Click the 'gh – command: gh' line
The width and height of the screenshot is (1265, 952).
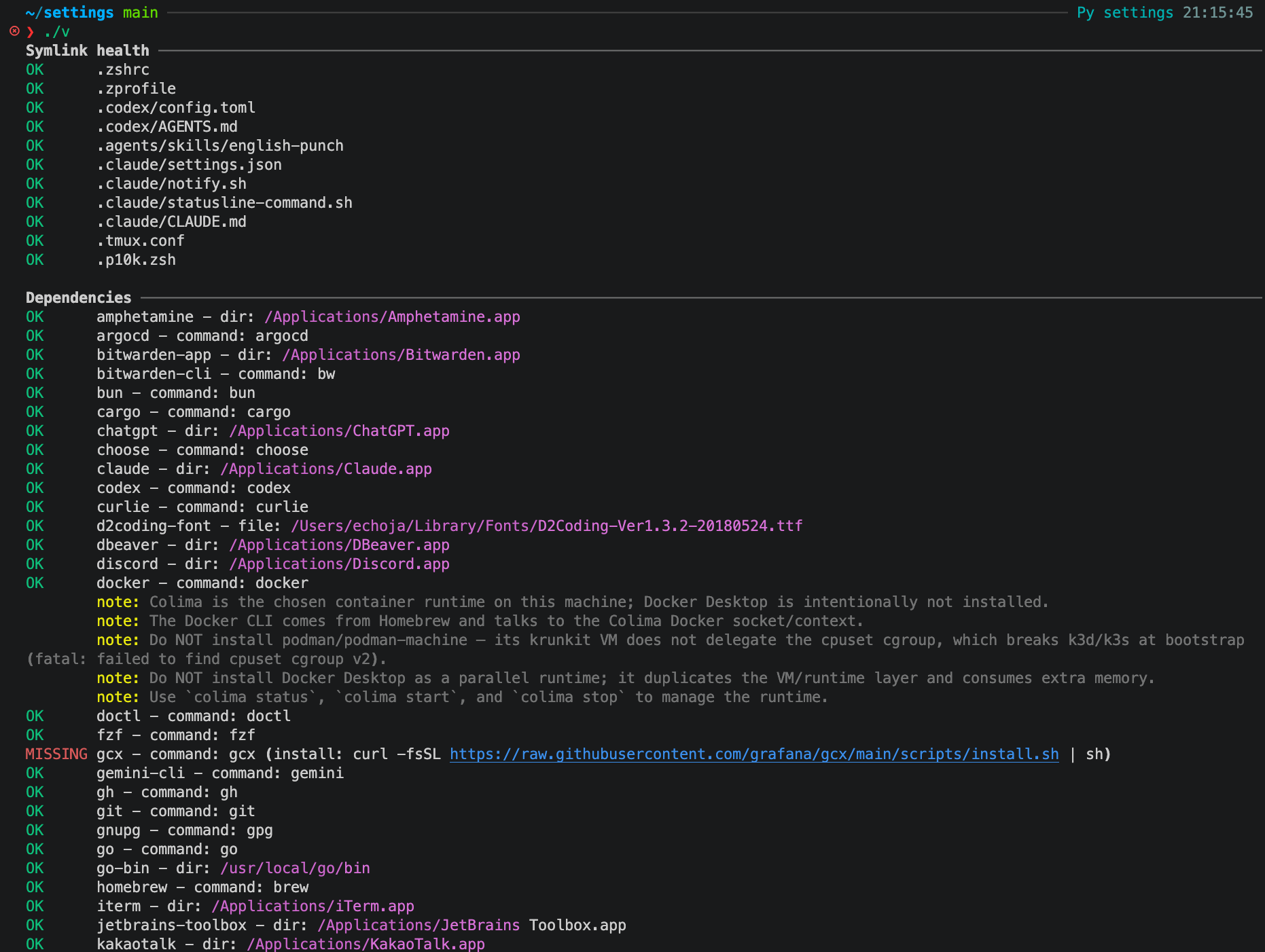pos(167,792)
